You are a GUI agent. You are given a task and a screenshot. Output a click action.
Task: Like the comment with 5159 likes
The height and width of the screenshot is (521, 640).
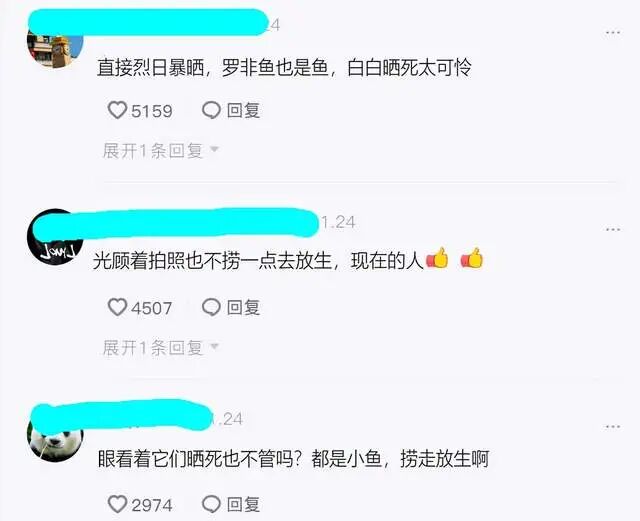(117, 110)
